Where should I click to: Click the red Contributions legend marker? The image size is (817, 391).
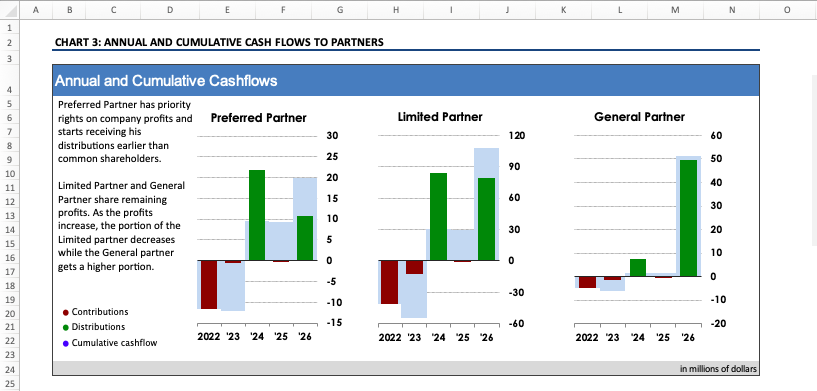(66, 313)
